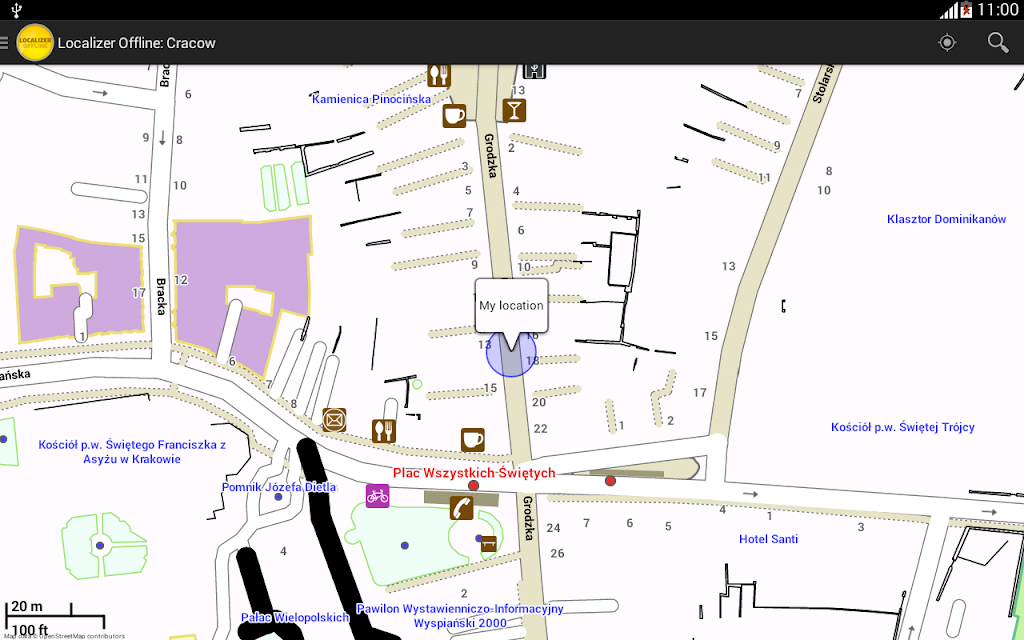This screenshot has width=1024, height=640.
Task: Tap the cocktail bar icon on Grodzka
Action: tap(514, 110)
